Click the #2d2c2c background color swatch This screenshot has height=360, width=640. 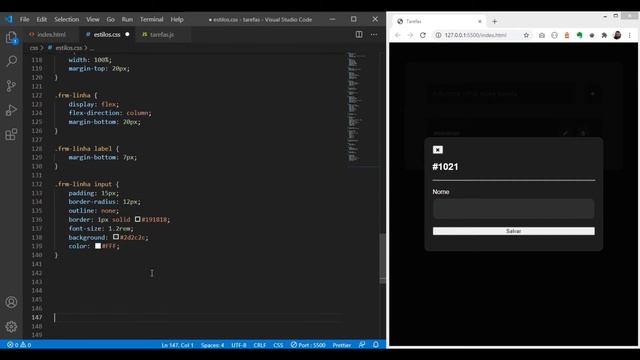116,237
